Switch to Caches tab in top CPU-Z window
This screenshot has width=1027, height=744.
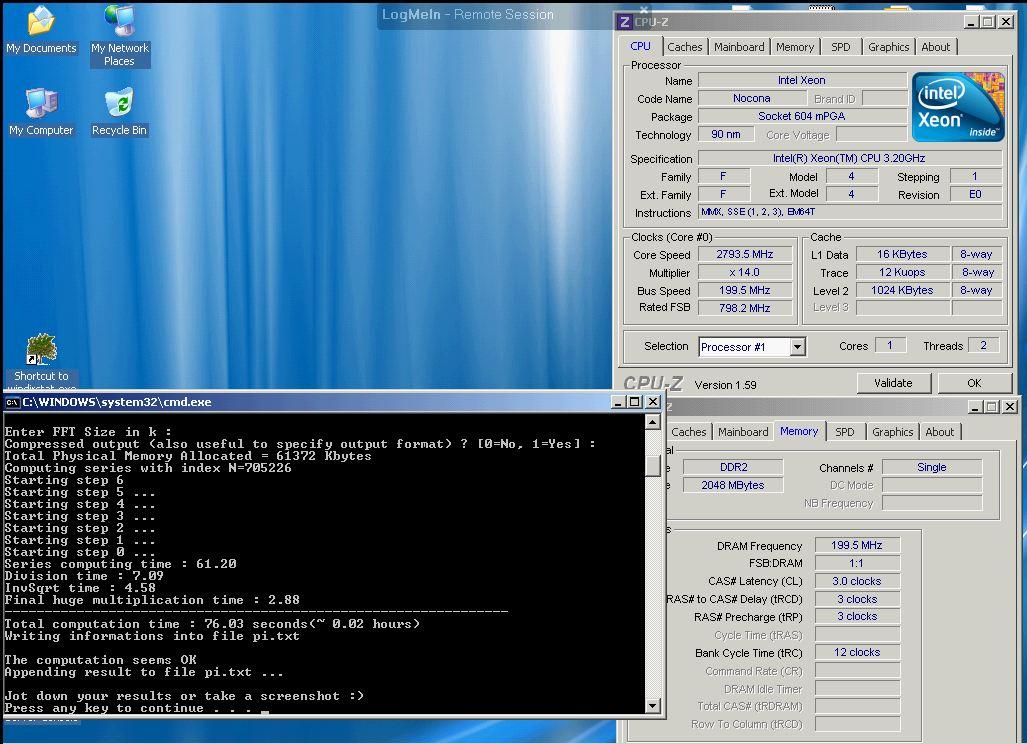684,47
